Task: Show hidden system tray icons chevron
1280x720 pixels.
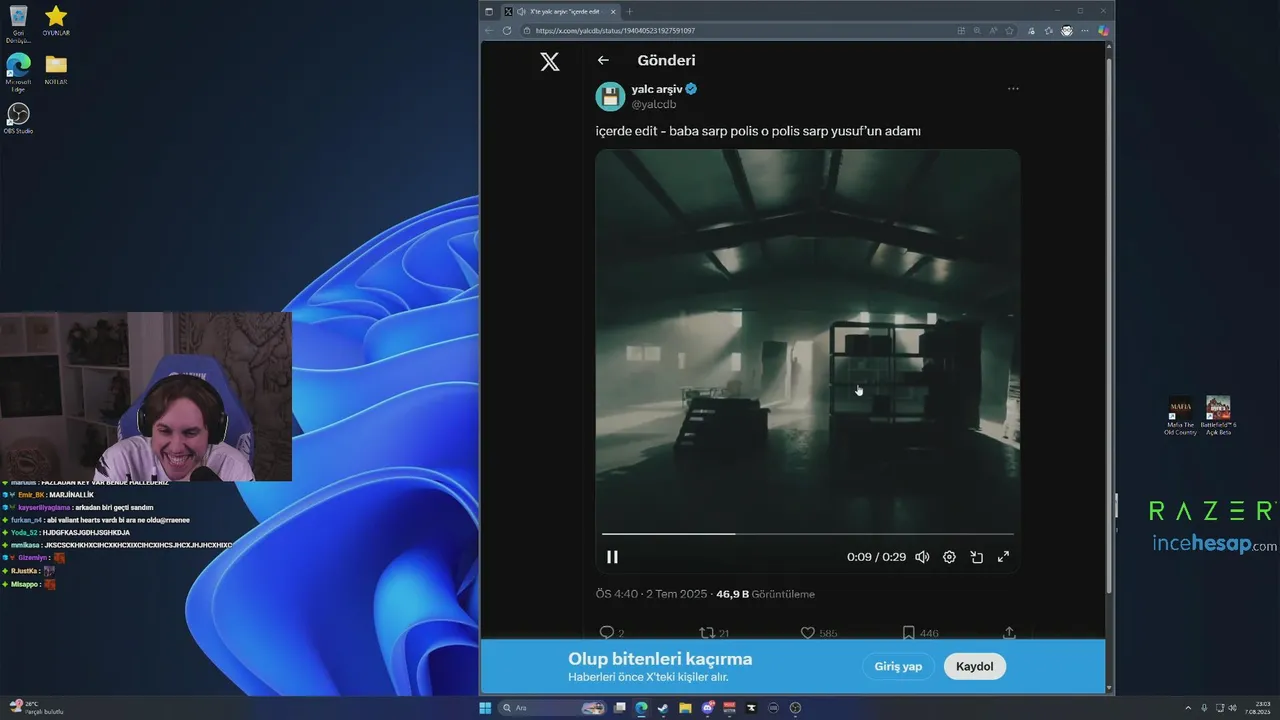Action: (1190, 708)
